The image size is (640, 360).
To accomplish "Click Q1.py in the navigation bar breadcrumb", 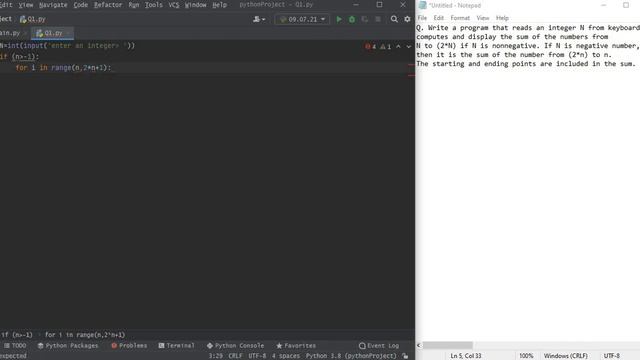I will click(33, 19).
